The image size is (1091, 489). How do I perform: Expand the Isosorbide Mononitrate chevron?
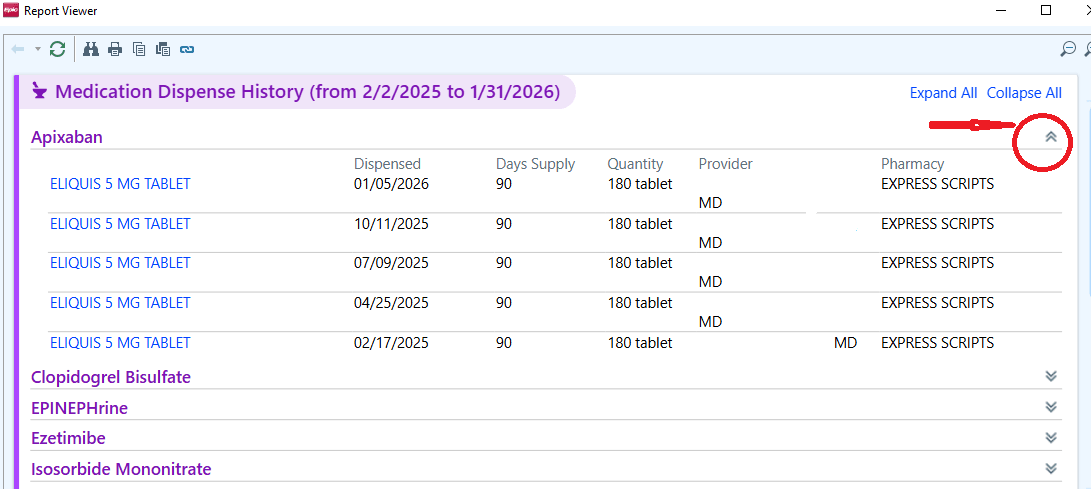click(1051, 468)
